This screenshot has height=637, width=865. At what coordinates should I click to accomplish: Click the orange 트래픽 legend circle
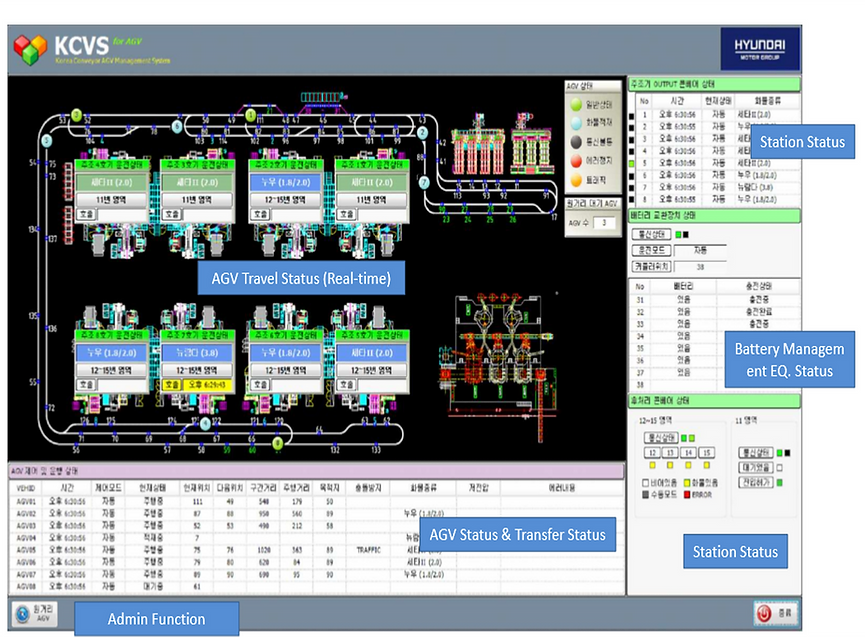[x=576, y=179]
